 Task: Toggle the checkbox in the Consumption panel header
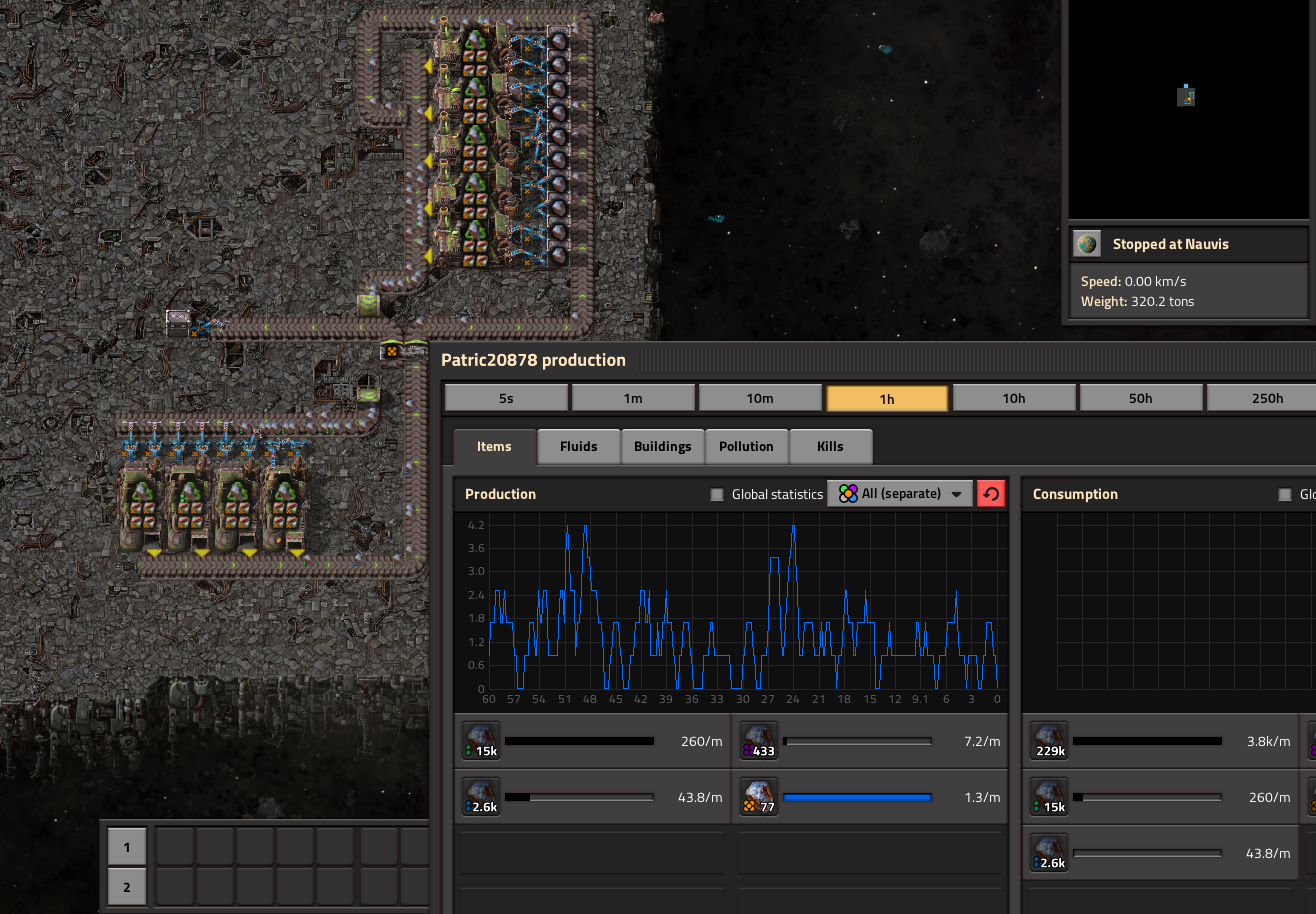(x=1285, y=494)
